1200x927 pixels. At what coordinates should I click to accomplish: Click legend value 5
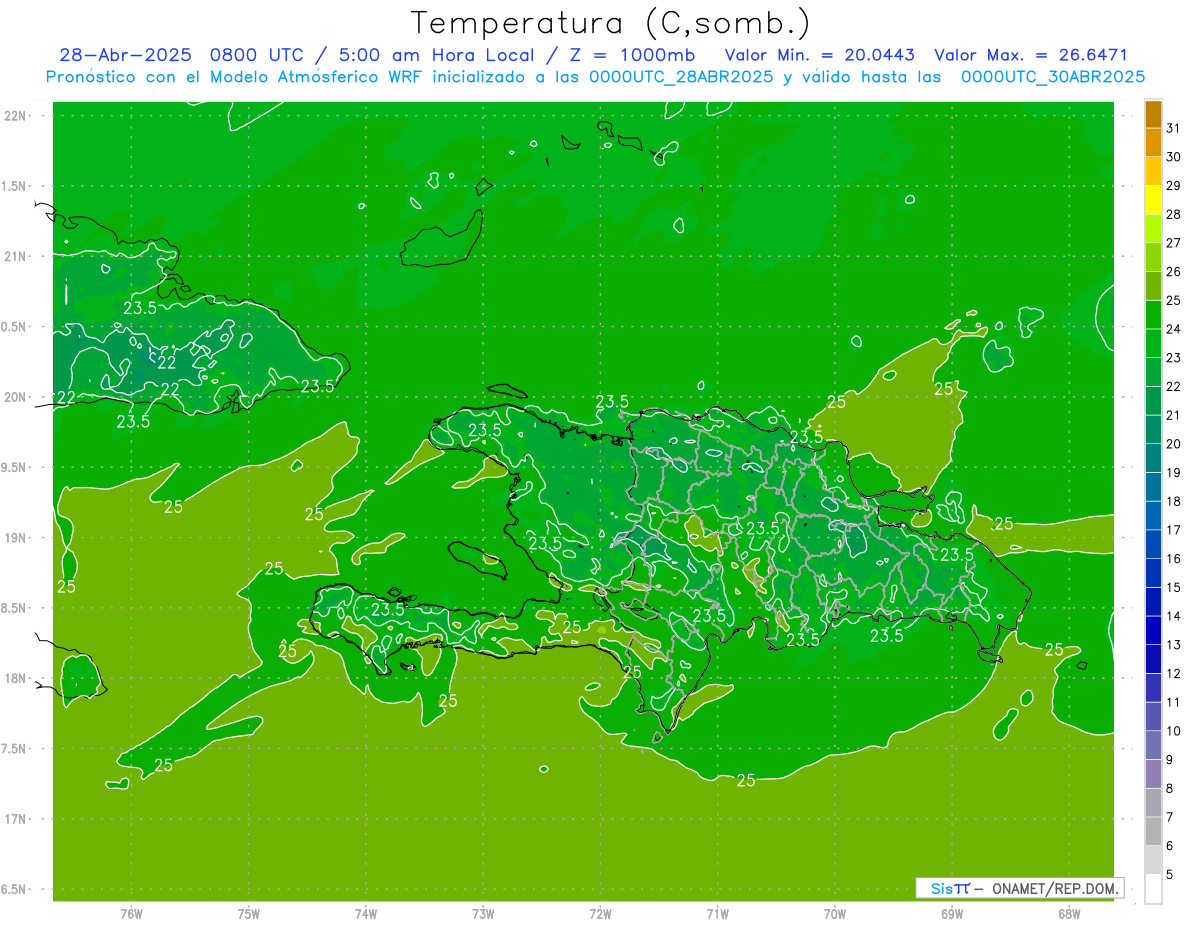click(x=1169, y=875)
